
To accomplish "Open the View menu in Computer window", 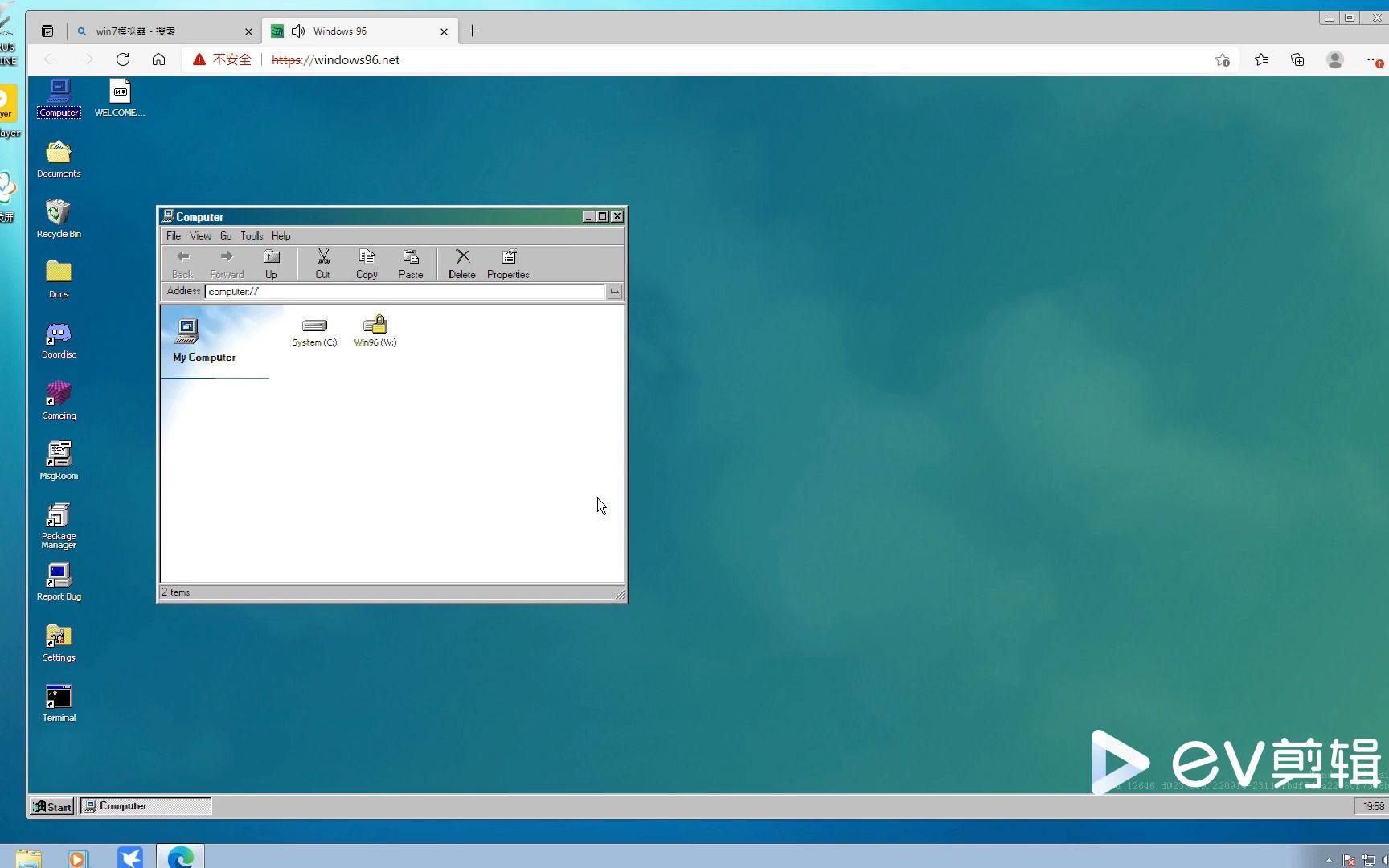I will click(201, 235).
